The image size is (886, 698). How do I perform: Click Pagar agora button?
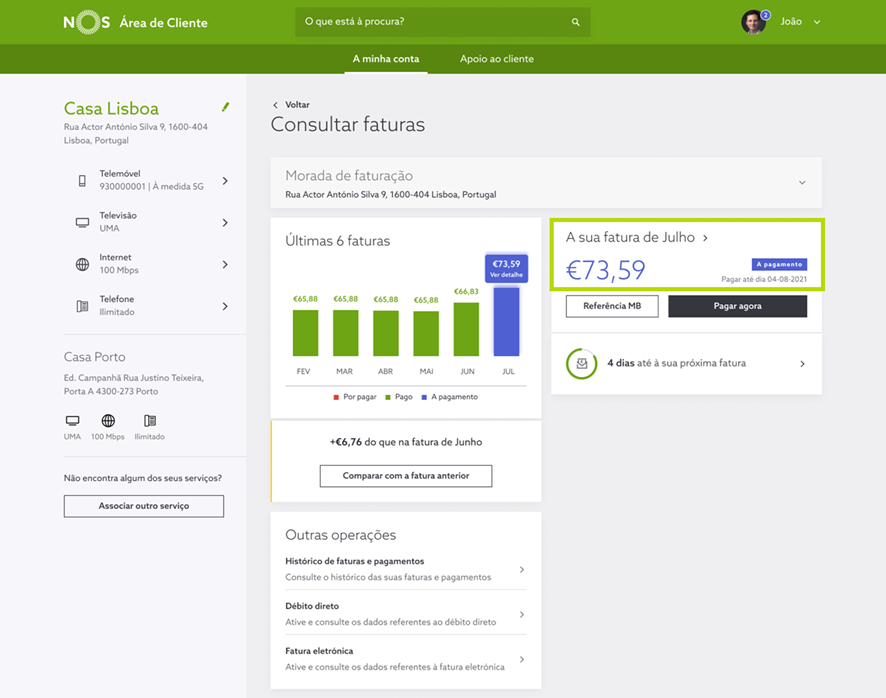(x=737, y=306)
